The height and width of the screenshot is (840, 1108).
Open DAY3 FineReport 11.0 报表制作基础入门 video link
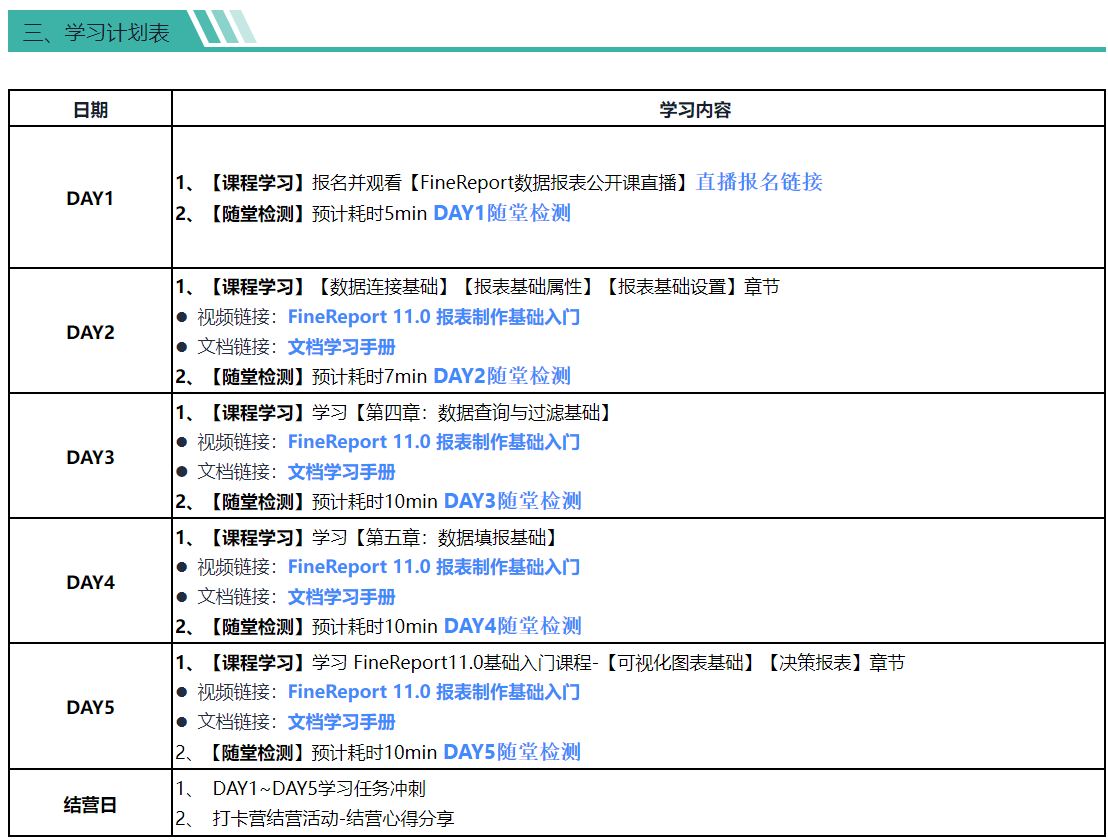pyautogui.click(x=434, y=442)
